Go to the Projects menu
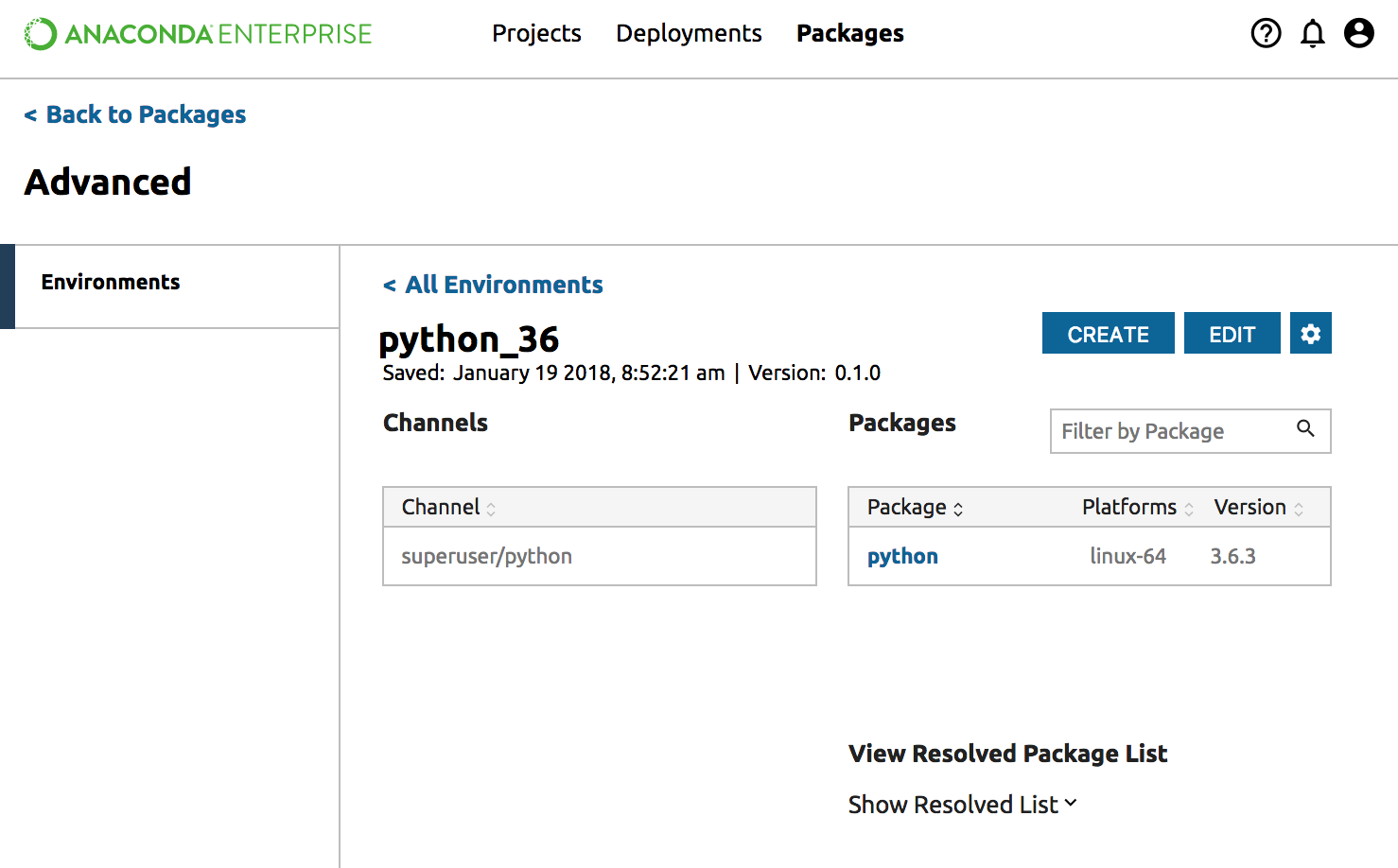The width and height of the screenshot is (1398, 868). click(536, 34)
